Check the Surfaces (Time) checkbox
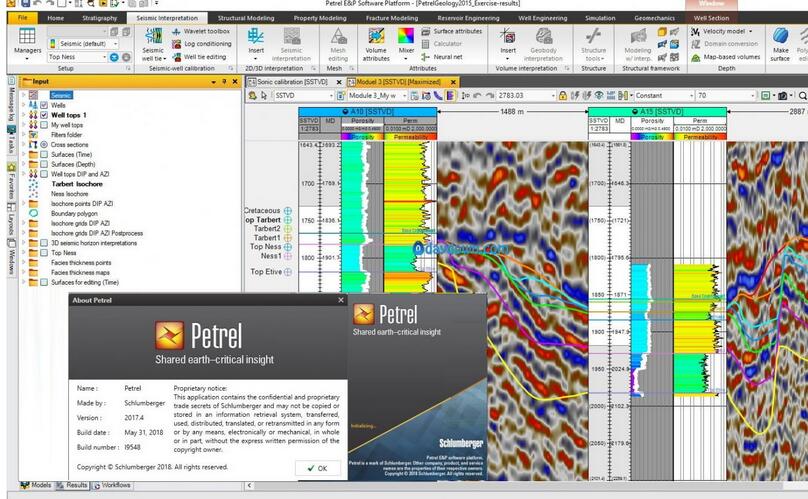 [x=44, y=155]
